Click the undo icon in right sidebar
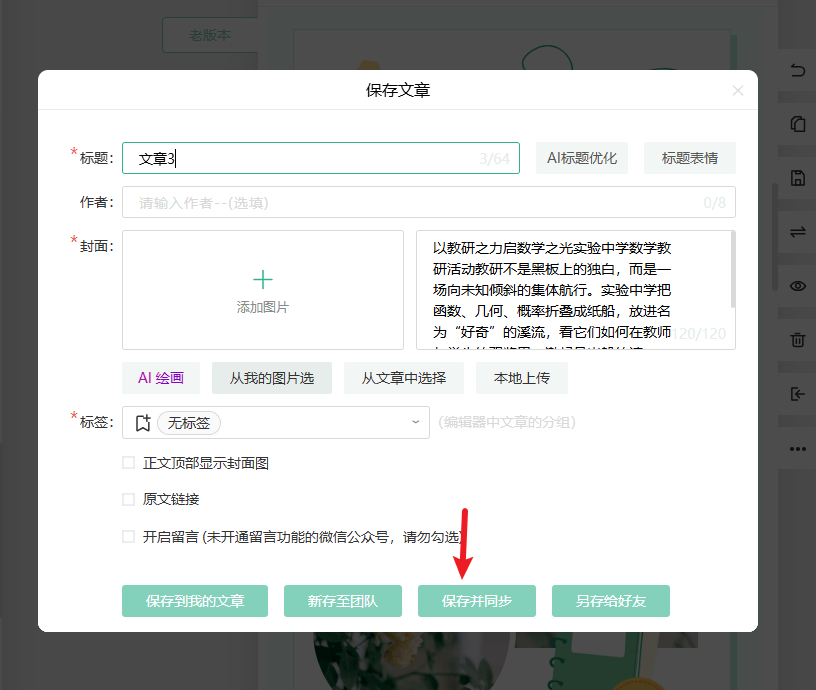The width and height of the screenshot is (816, 690). pyautogui.click(x=796, y=70)
